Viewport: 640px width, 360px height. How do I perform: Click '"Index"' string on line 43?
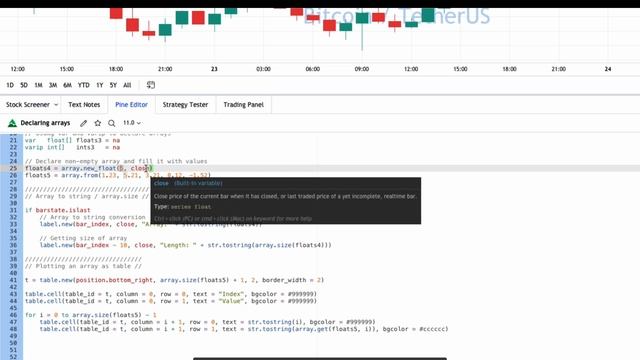(x=231, y=294)
